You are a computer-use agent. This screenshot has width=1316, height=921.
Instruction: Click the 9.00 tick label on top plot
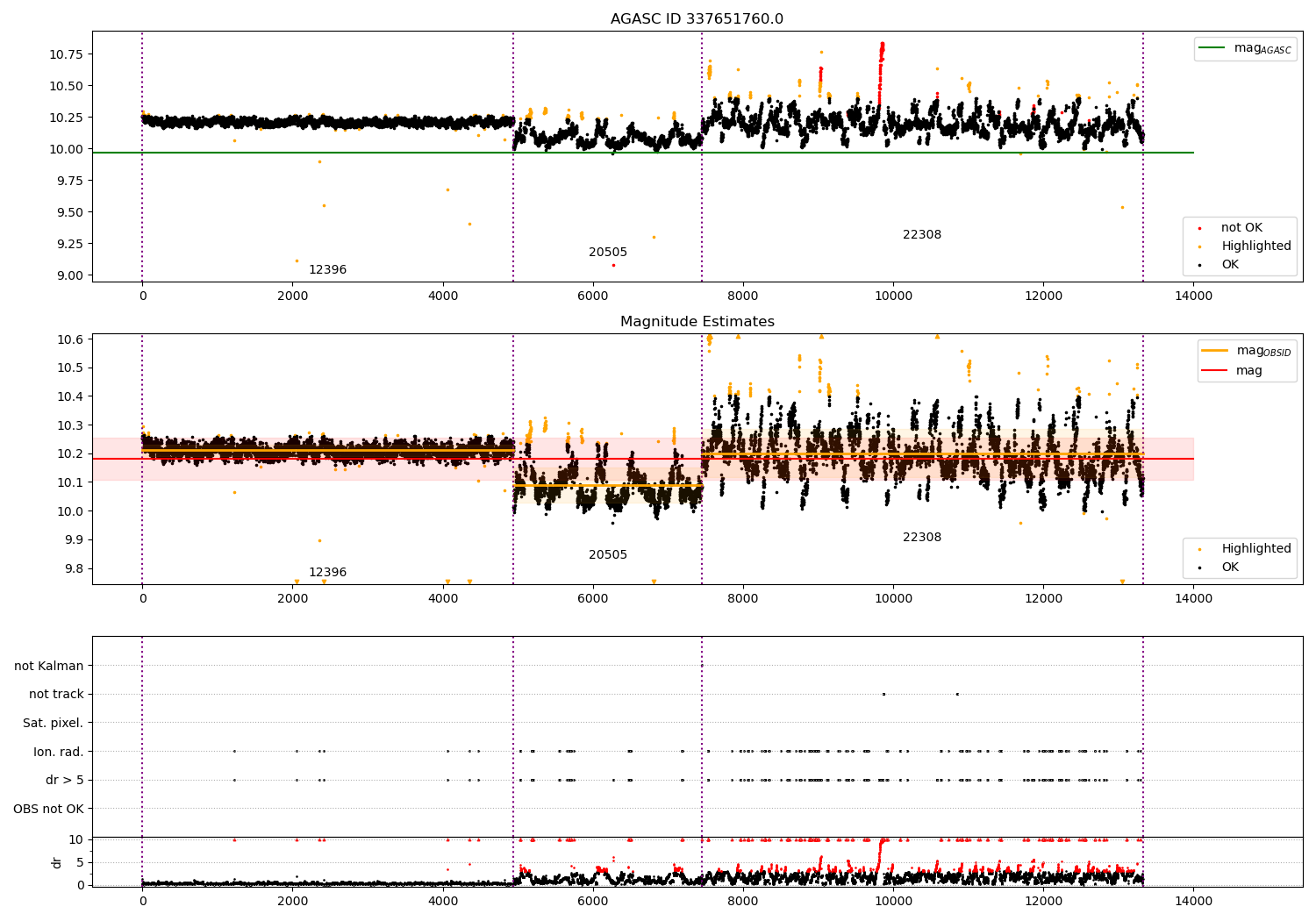point(70,275)
